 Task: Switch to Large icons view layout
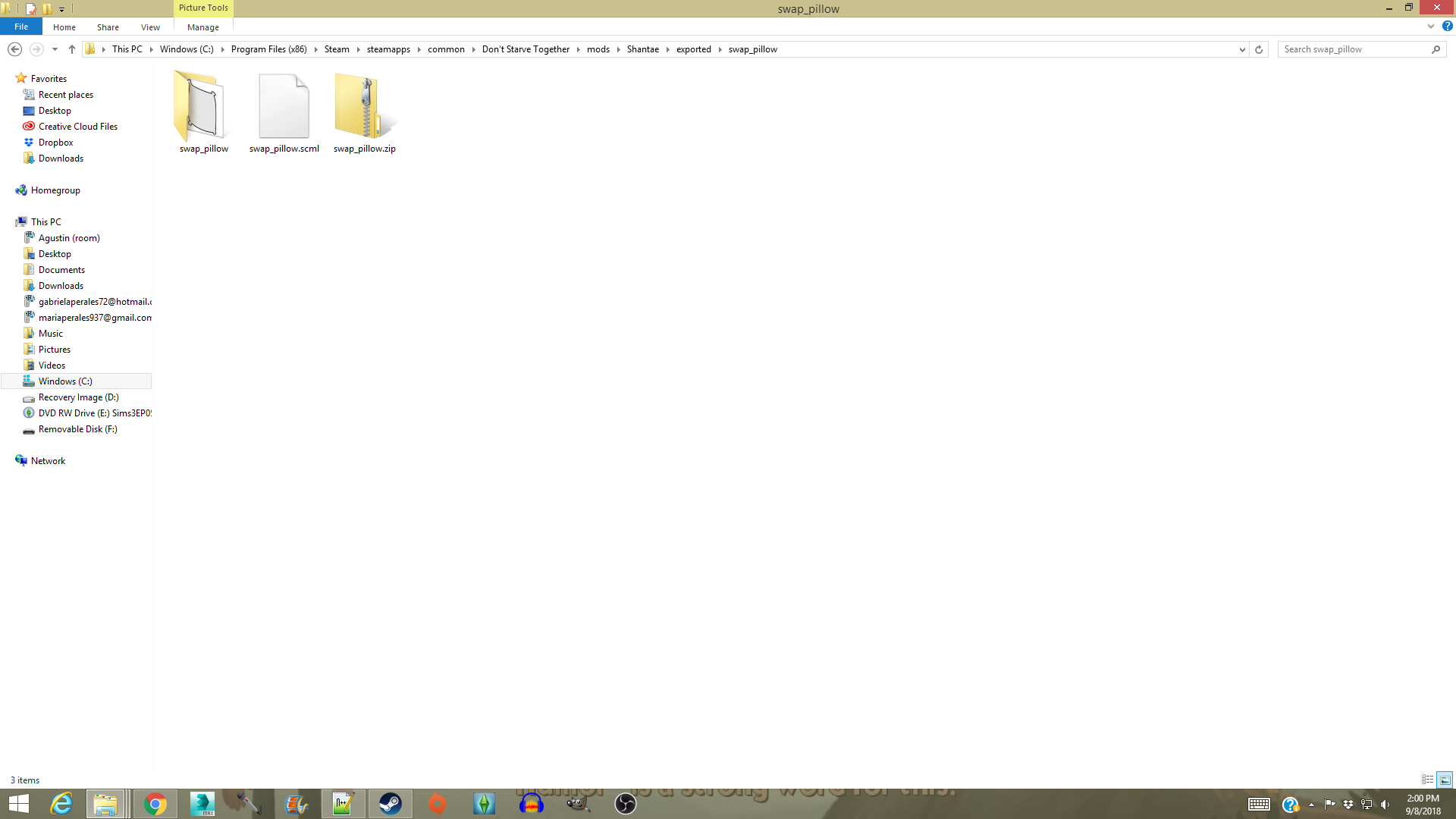point(1445,780)
